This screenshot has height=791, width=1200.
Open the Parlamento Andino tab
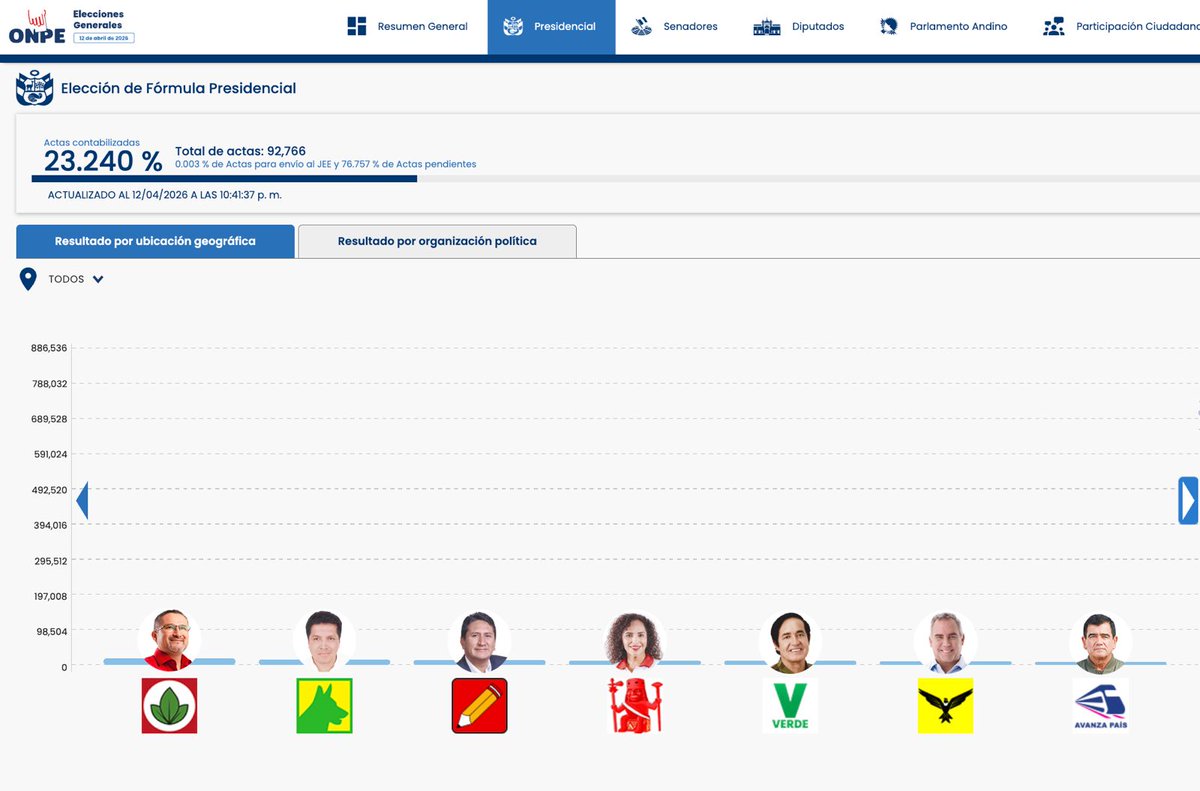click(944, 27)
